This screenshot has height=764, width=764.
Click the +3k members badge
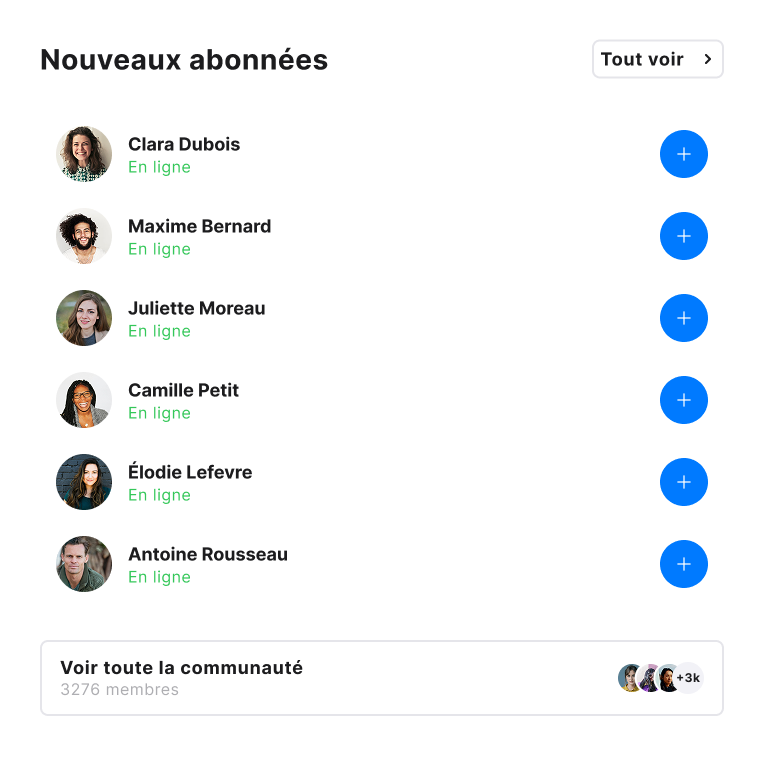tap(690, 678)
